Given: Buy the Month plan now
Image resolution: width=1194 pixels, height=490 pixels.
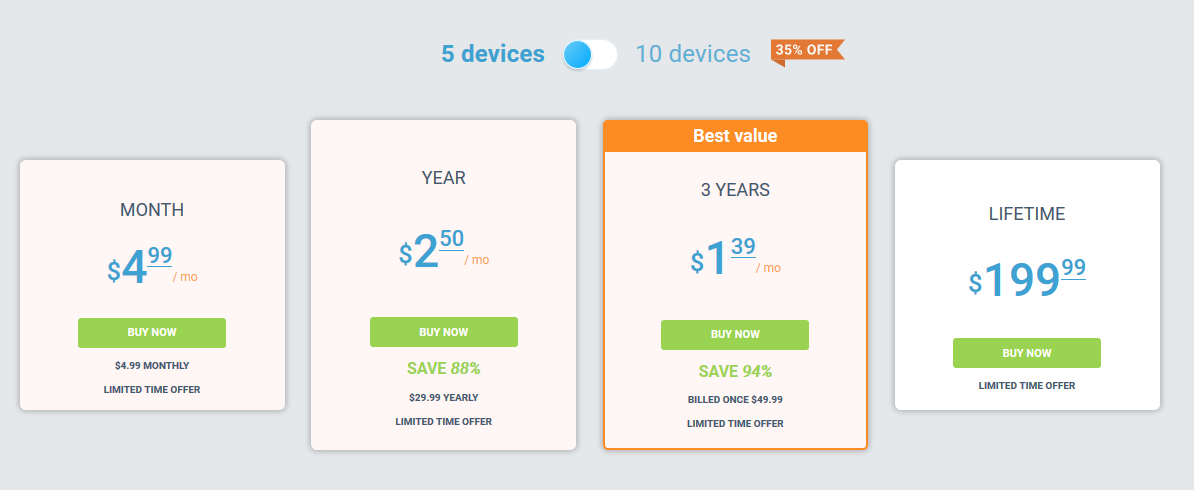Looking at the screenshot, I should click(x=152, y=333).
